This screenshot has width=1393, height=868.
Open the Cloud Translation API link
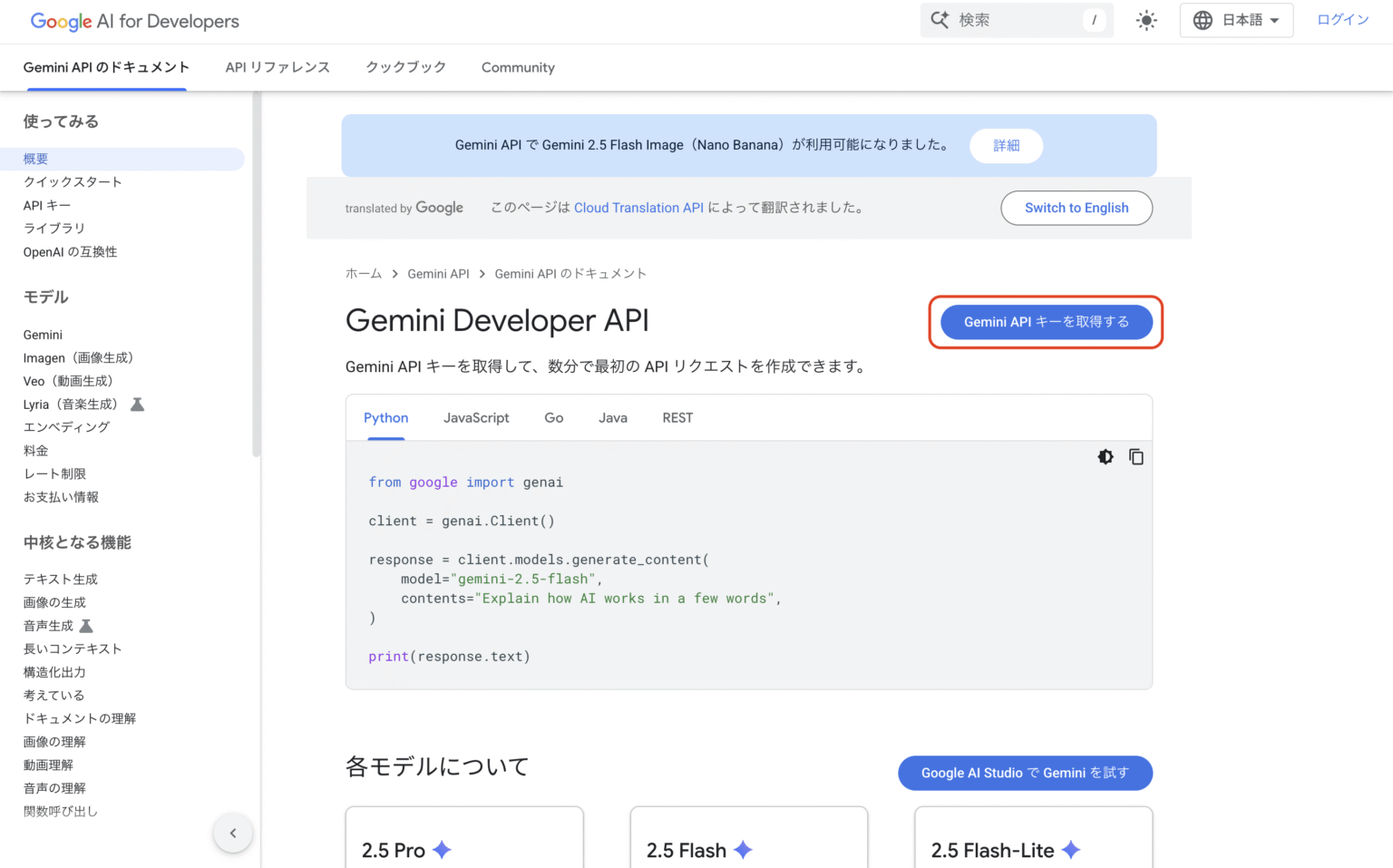(638, 208)
